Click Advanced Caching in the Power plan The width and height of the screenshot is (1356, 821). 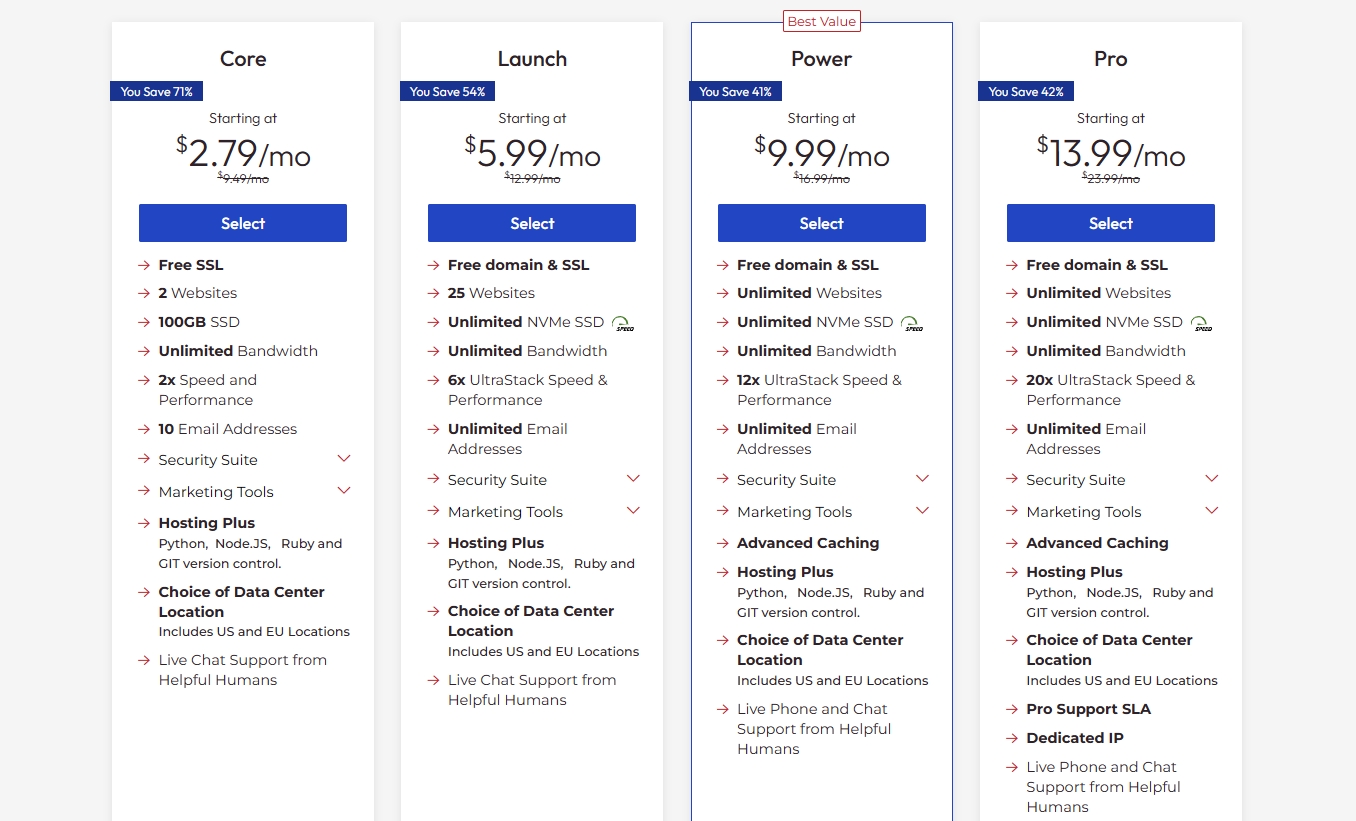click(x=808, y=543)
